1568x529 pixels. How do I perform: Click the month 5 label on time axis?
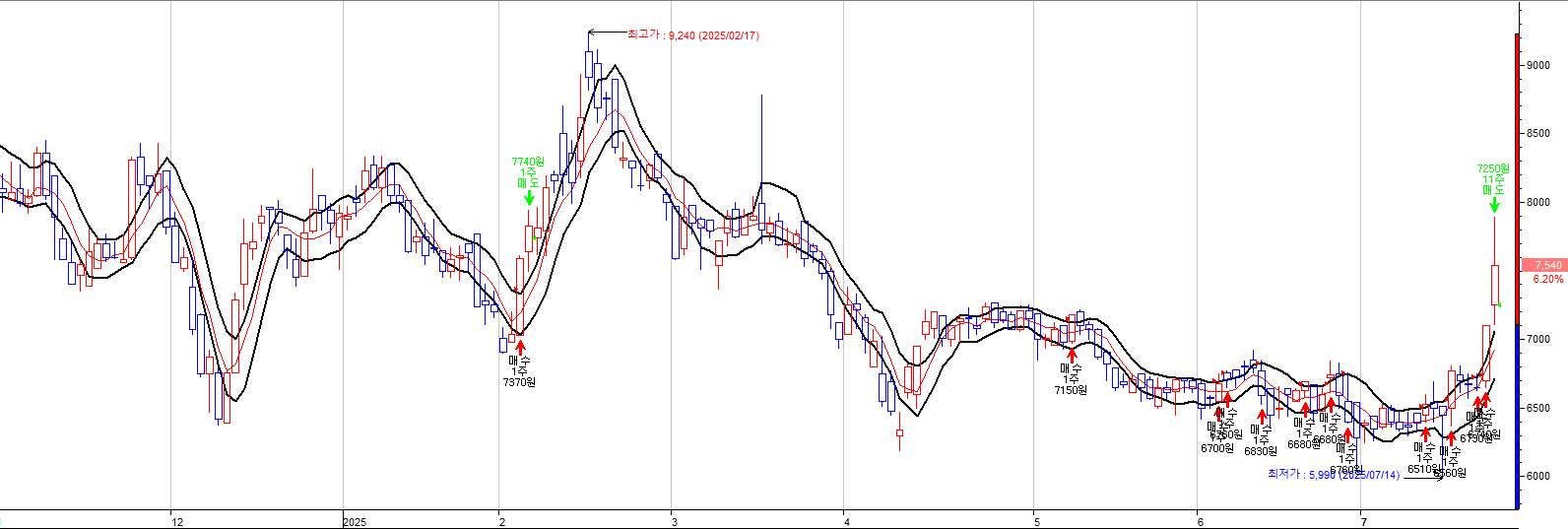pos(1037,521)
